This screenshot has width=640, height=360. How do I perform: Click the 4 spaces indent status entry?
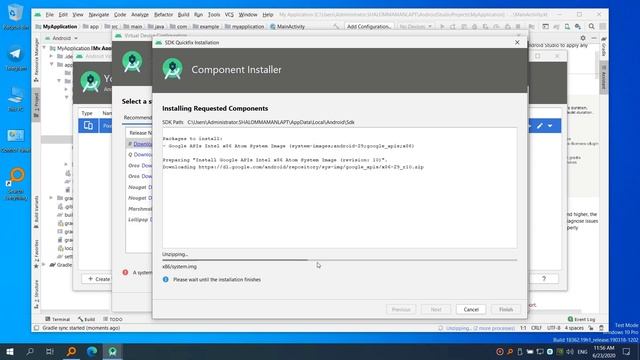point(574,328)
